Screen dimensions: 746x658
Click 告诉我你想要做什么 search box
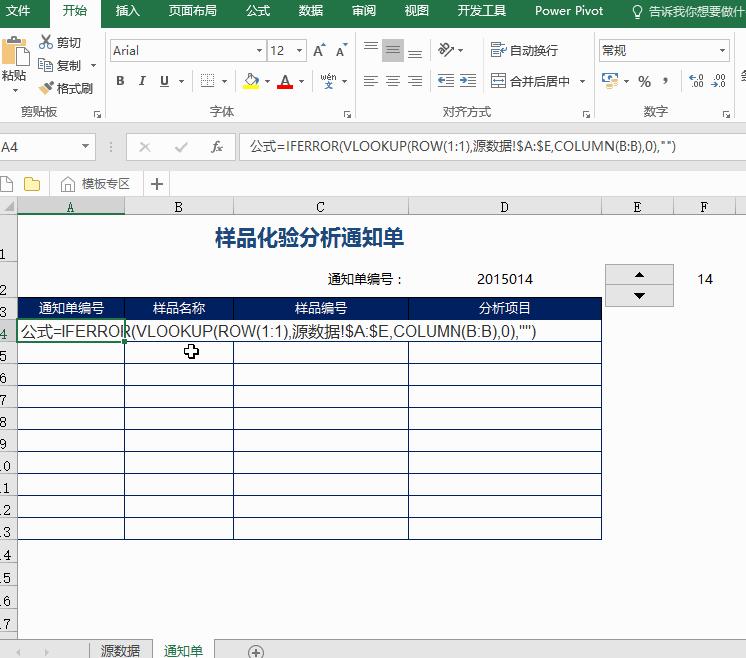coord(688,11)
